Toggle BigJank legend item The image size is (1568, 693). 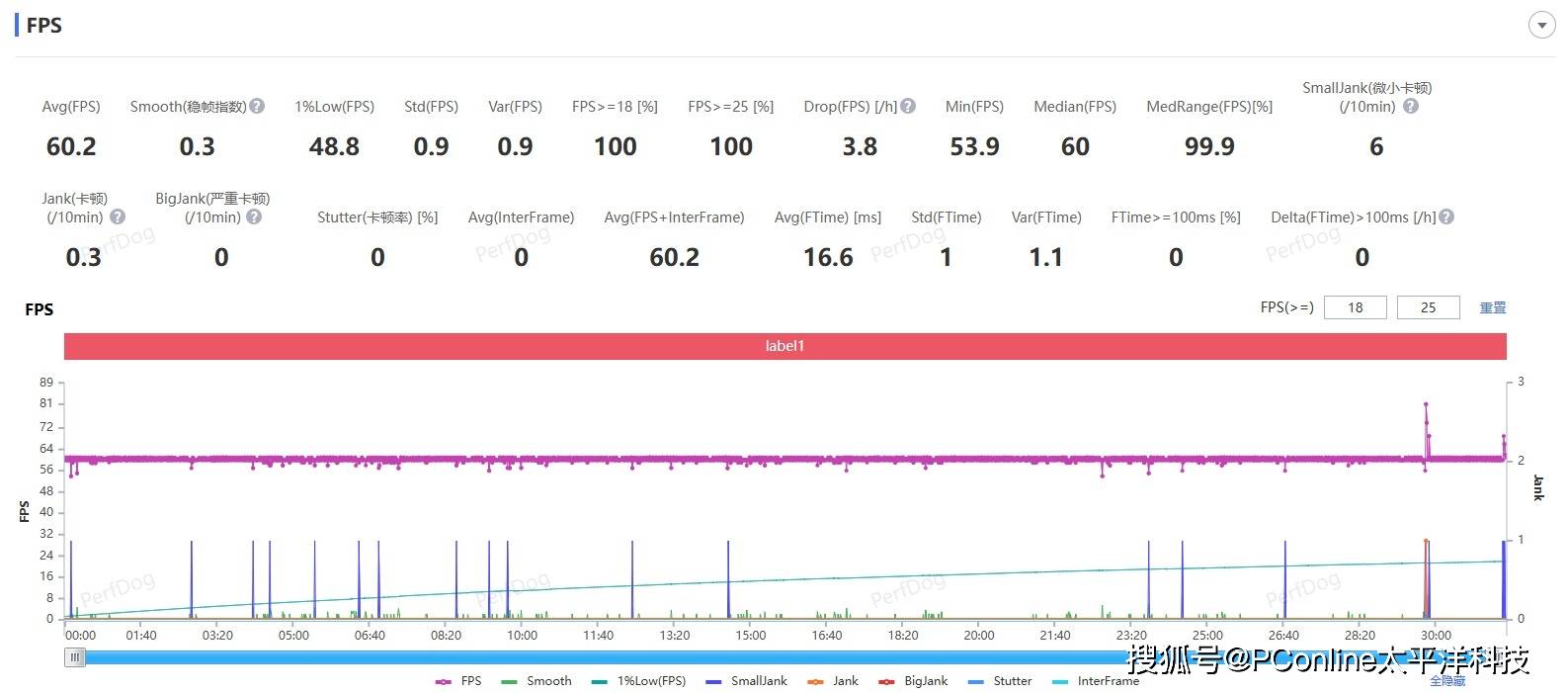(x=914, y=681)
